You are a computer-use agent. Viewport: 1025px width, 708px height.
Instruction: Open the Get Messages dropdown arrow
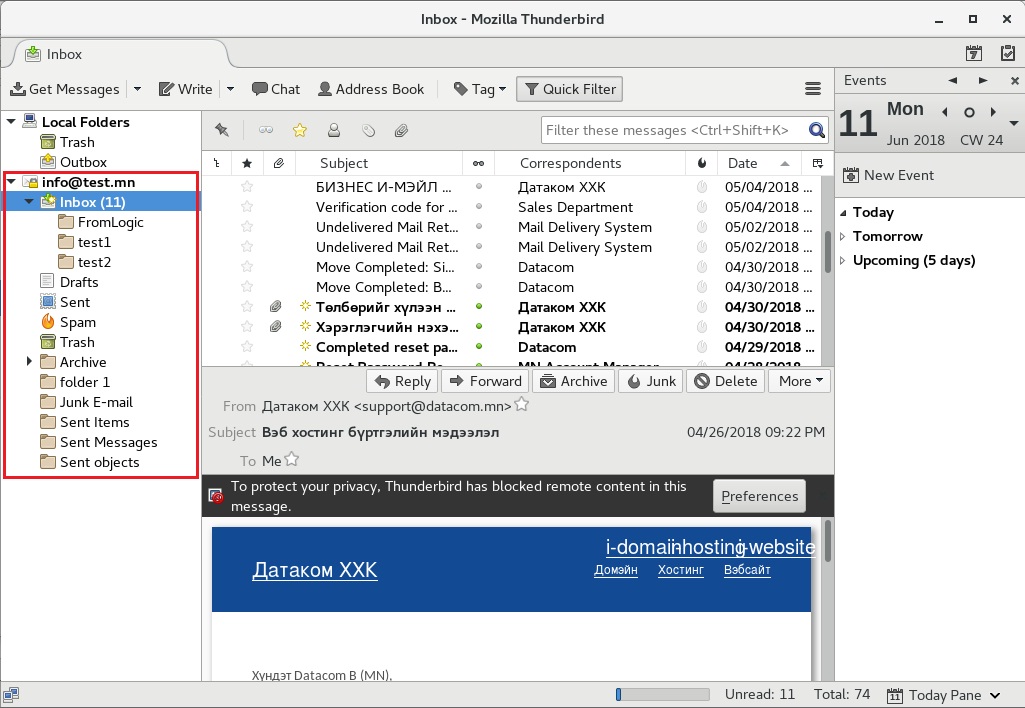(x=137, y=89)
